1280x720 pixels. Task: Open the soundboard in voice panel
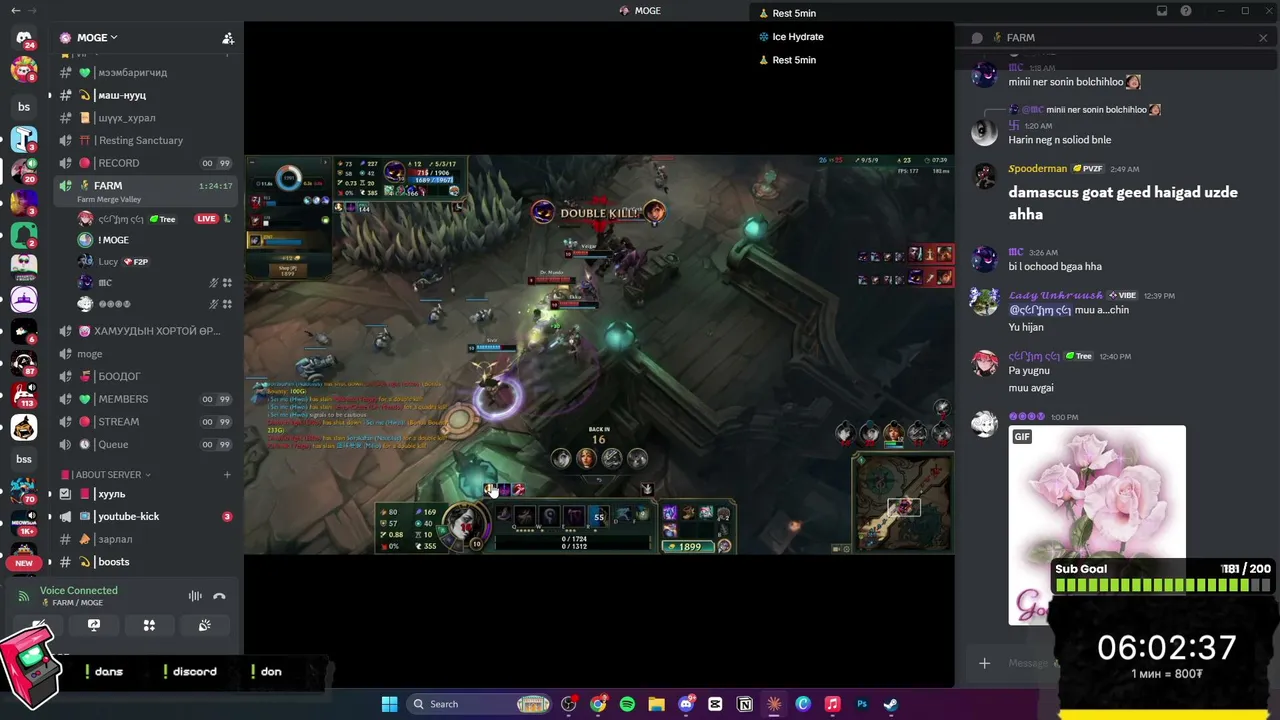(x=204, y=626)
